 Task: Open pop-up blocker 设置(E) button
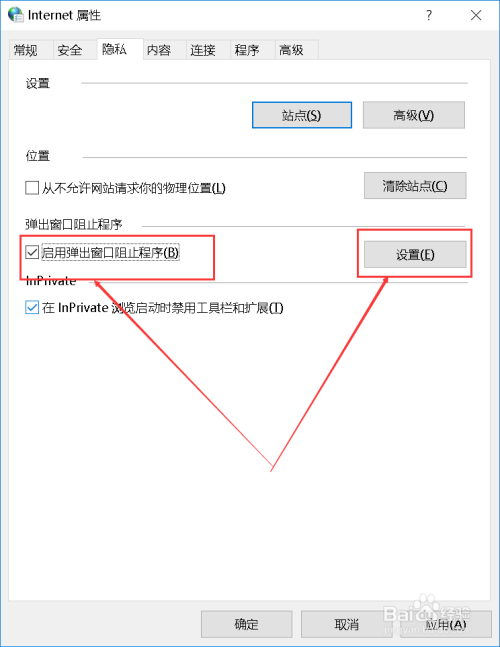415,255
